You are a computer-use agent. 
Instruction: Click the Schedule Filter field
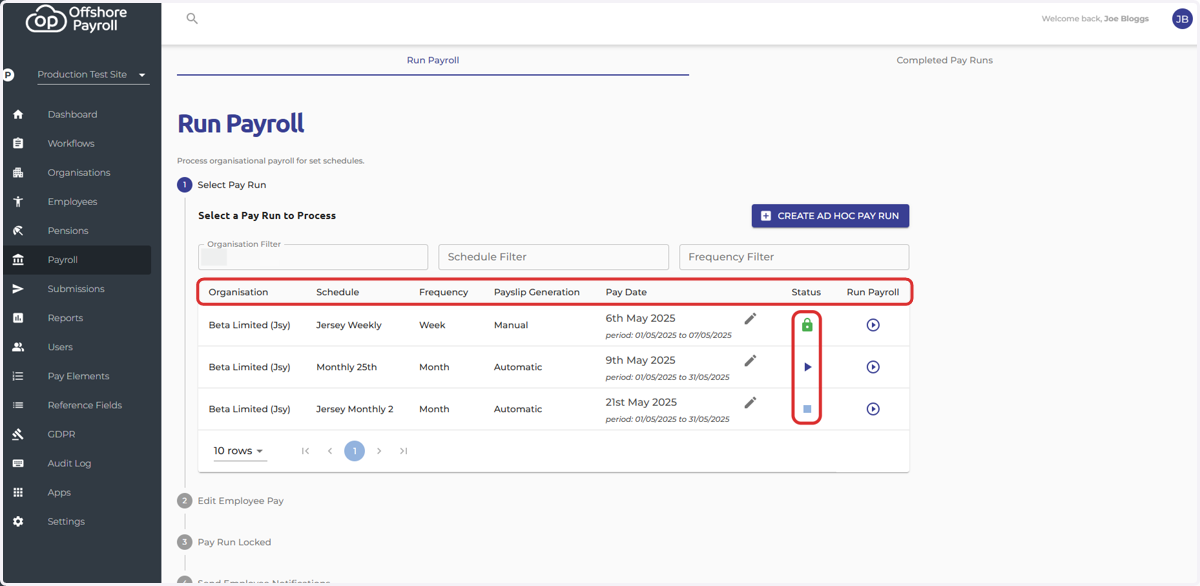(x=553, y=257)
